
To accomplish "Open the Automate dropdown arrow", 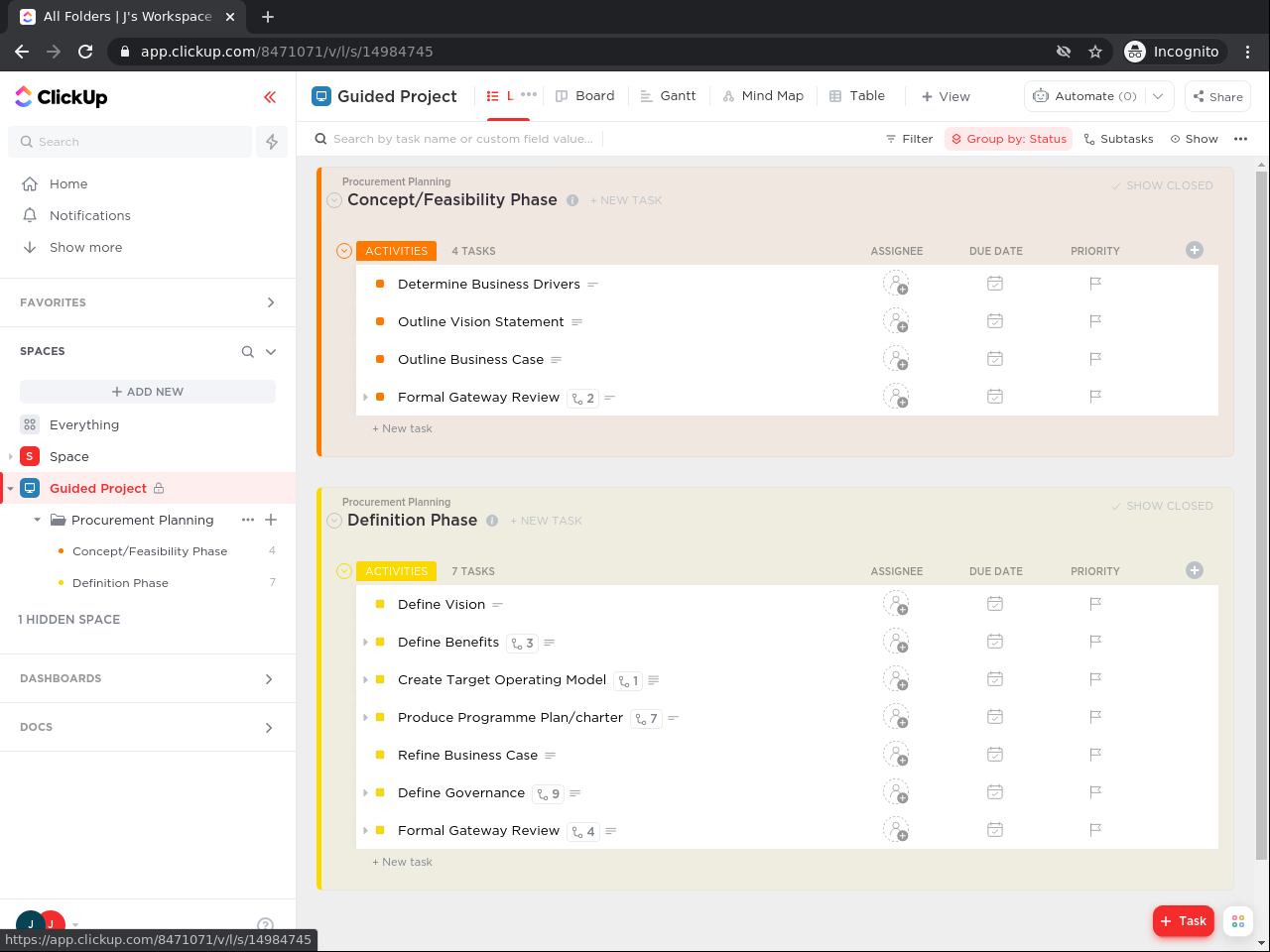I will coord(1158,96).
